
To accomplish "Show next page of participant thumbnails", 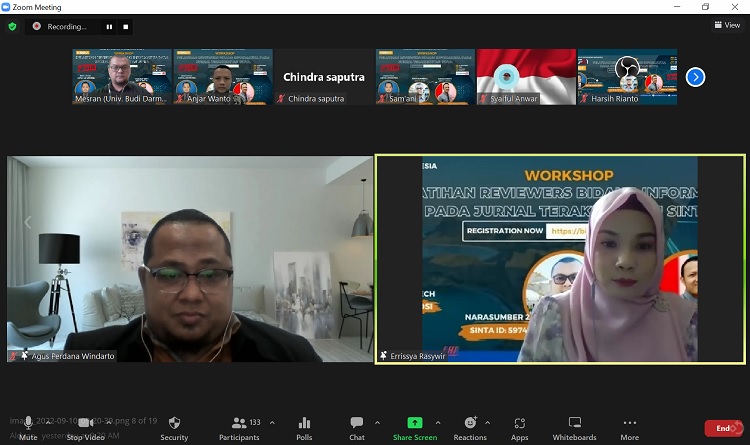I will click(695, 77).
